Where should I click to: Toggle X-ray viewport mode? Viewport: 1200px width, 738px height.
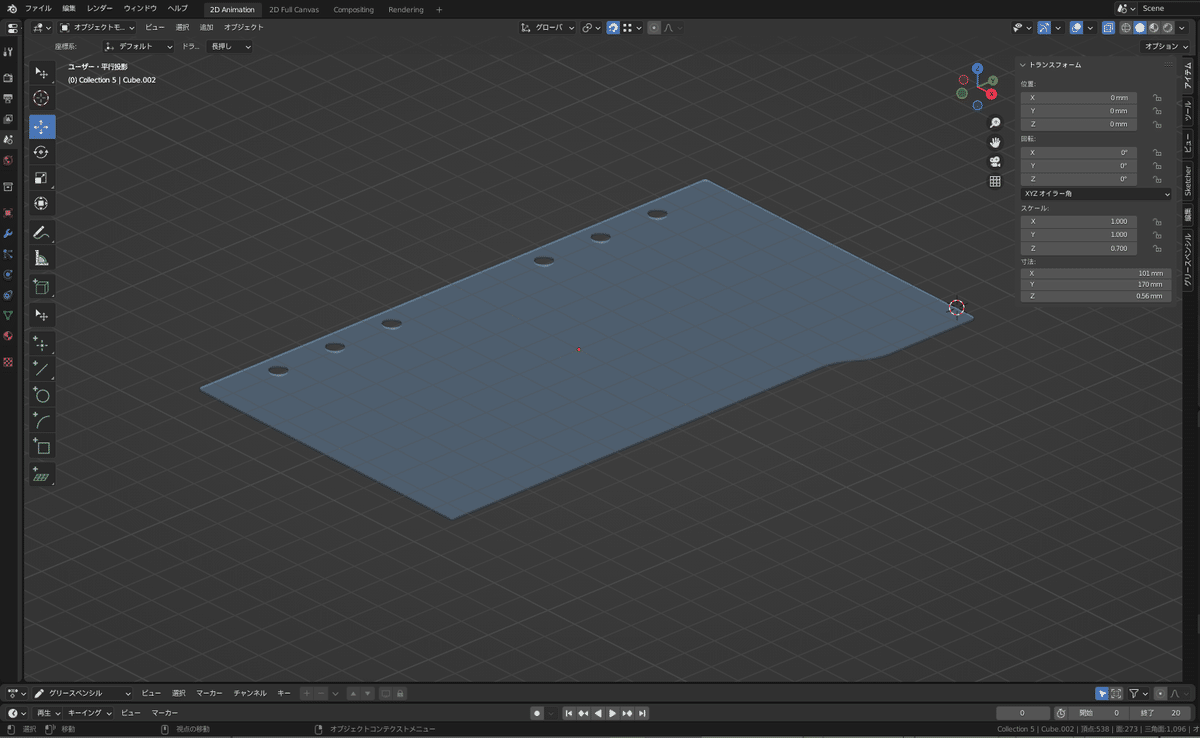(1108, 28)
